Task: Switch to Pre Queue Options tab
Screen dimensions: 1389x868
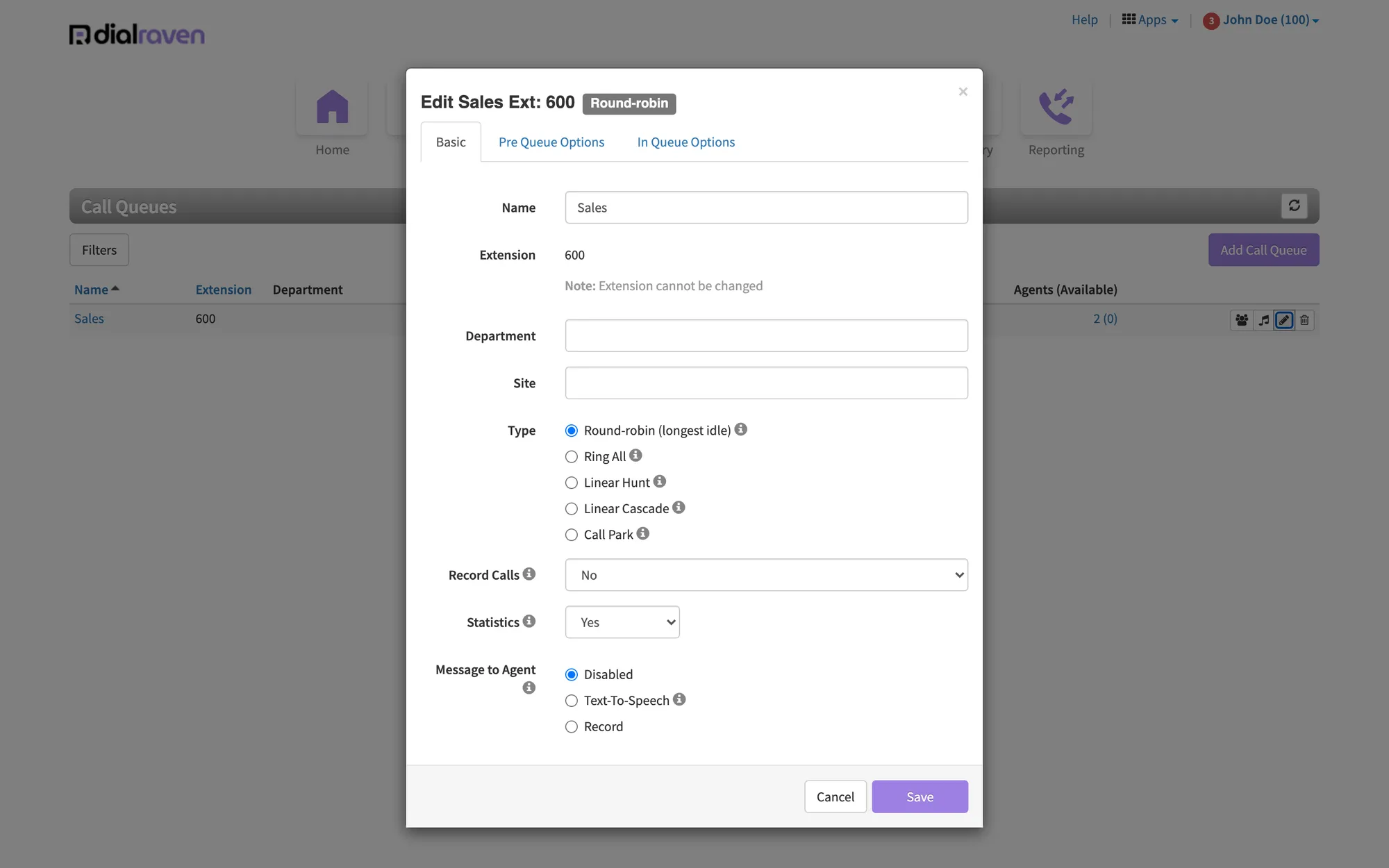Action: pos(551,142)
